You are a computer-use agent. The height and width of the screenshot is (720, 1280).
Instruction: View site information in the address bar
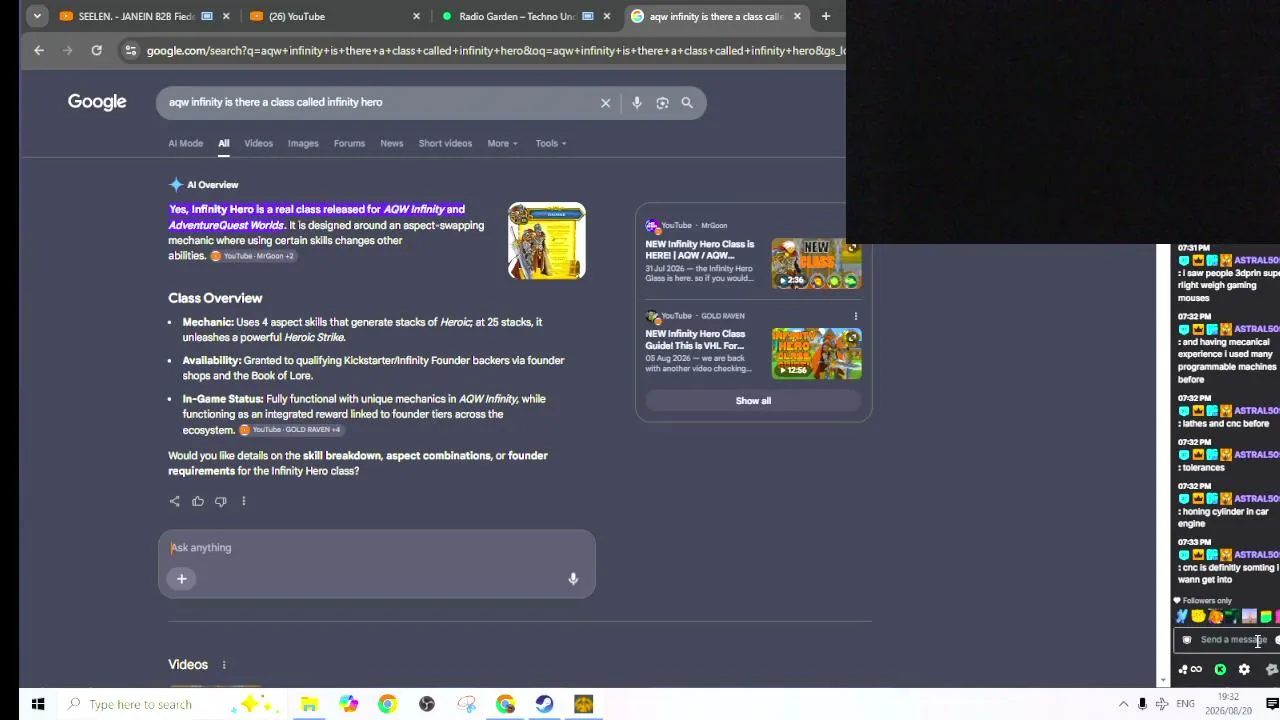coord(130,50)
